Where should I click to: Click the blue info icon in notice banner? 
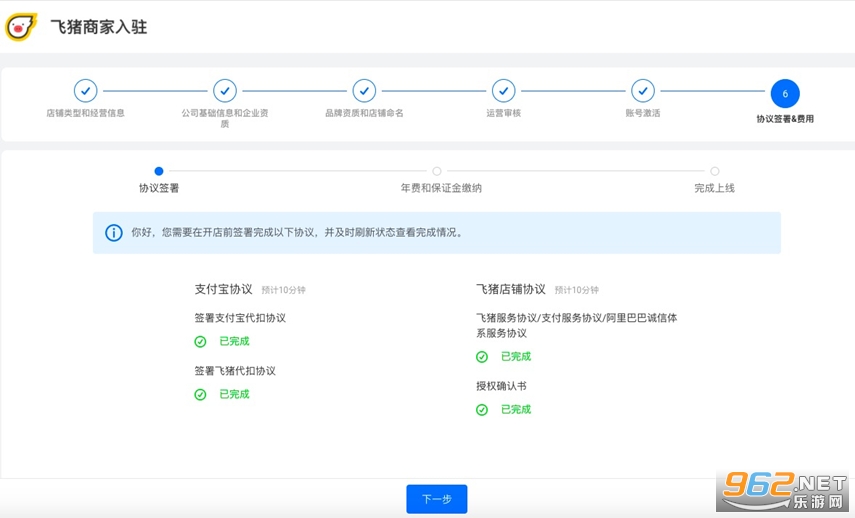click(x=114, y=232)
